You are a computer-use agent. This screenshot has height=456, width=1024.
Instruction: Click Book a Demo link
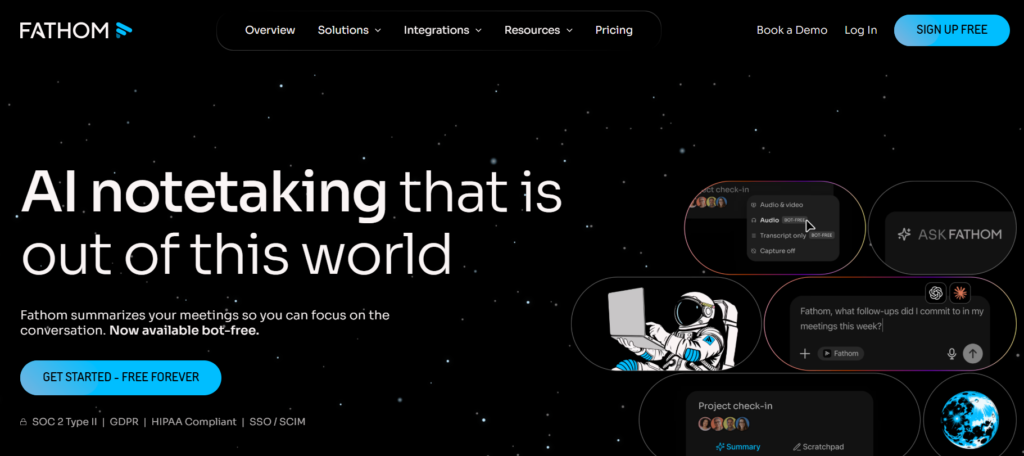[x=792, y=30]
